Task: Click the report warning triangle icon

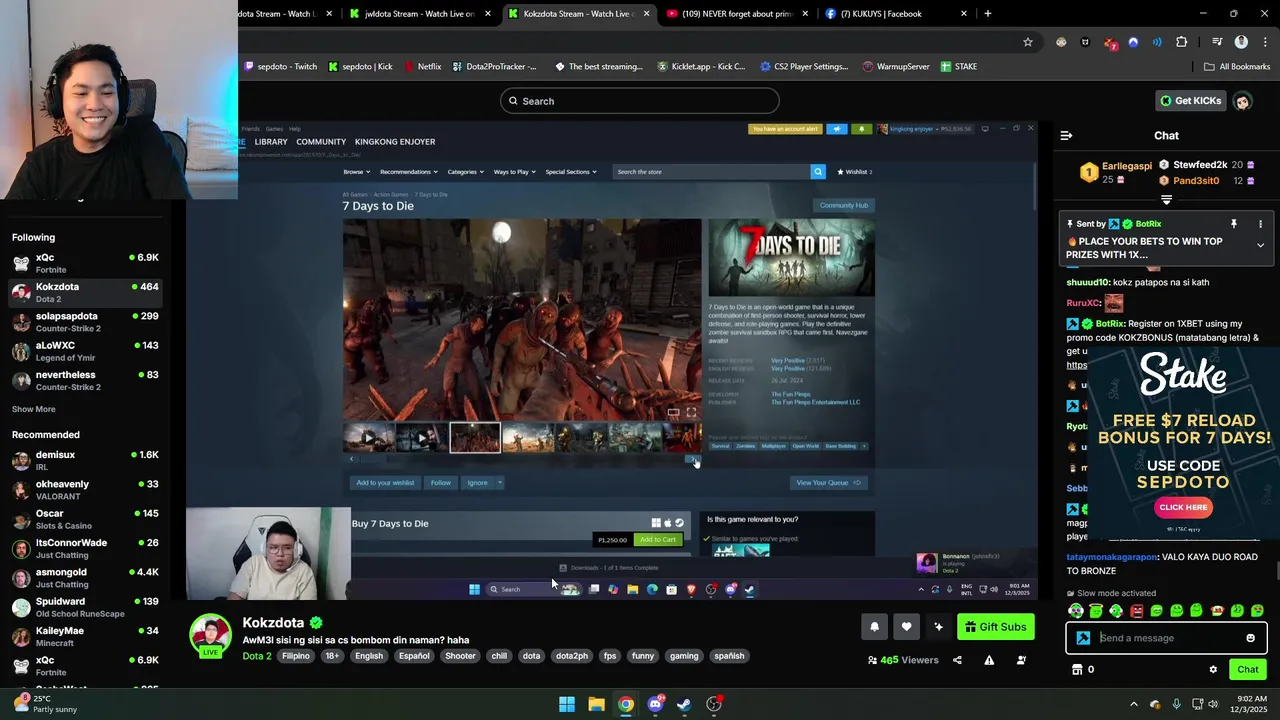Action: [989, 660]
